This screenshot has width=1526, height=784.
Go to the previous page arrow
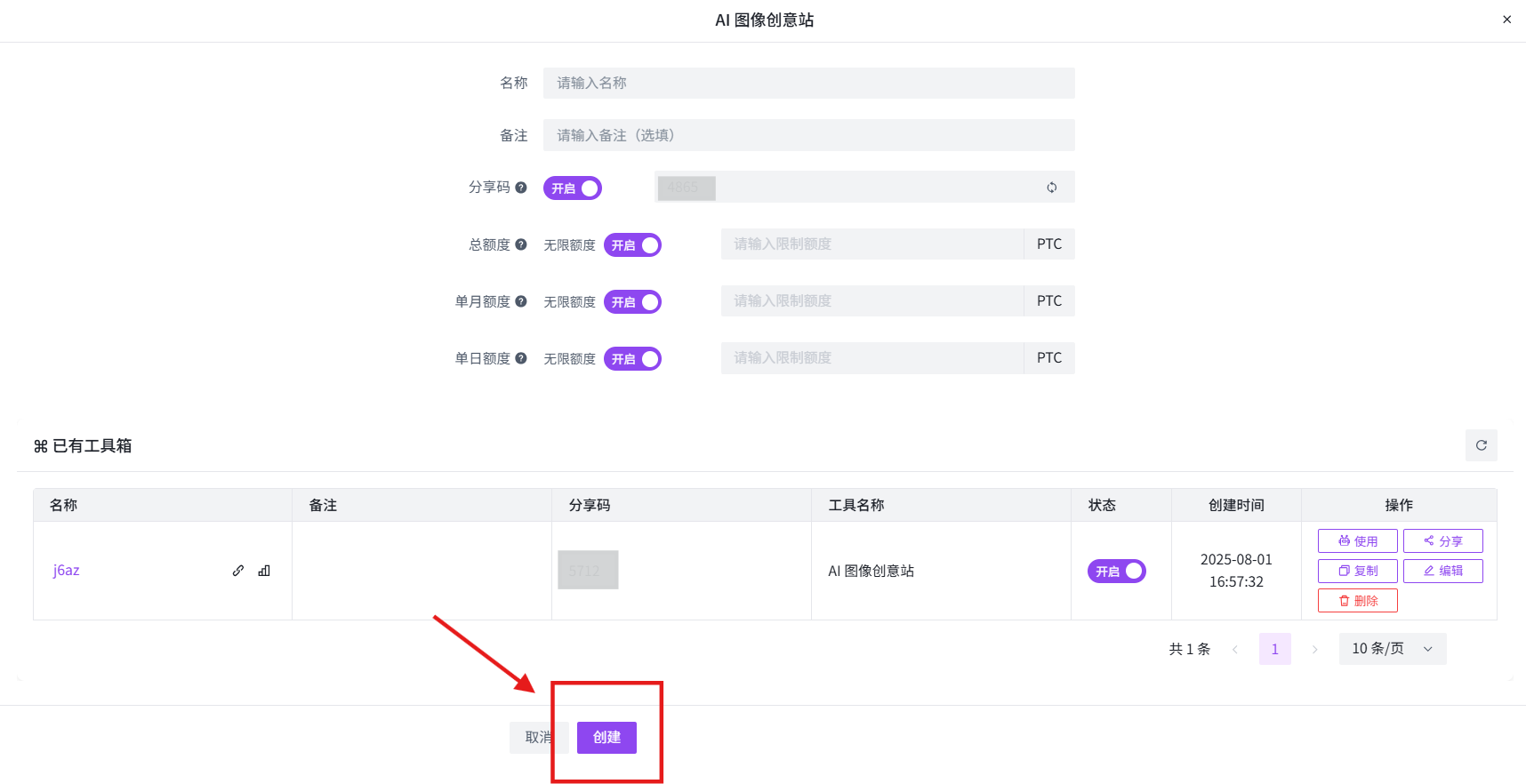point(1234,649)
